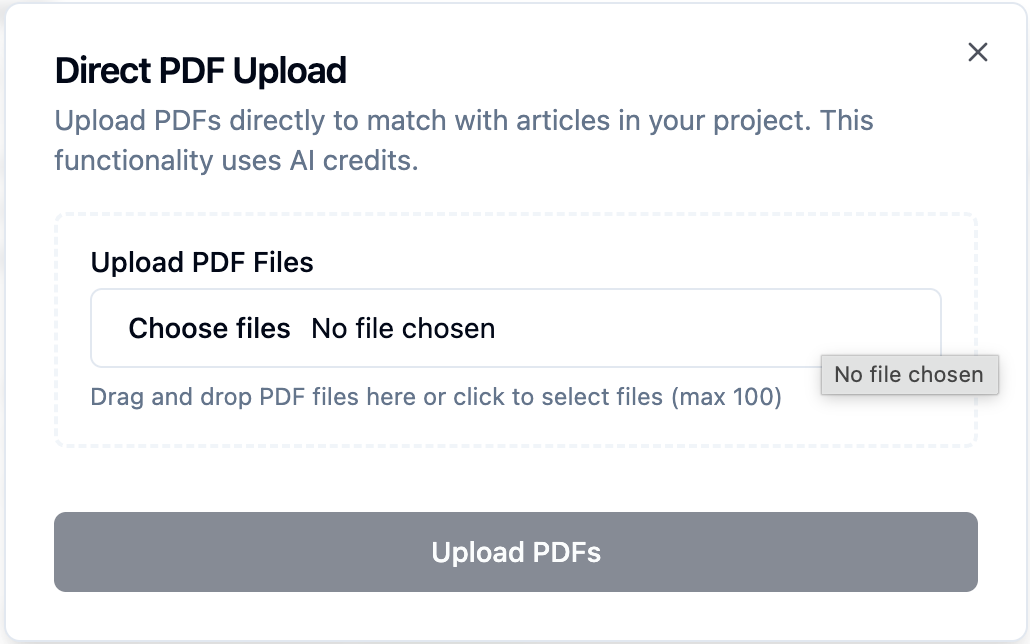
Task: Click the 'This functionality uses AI credits' sentence
Action: (x=236, y=160)
